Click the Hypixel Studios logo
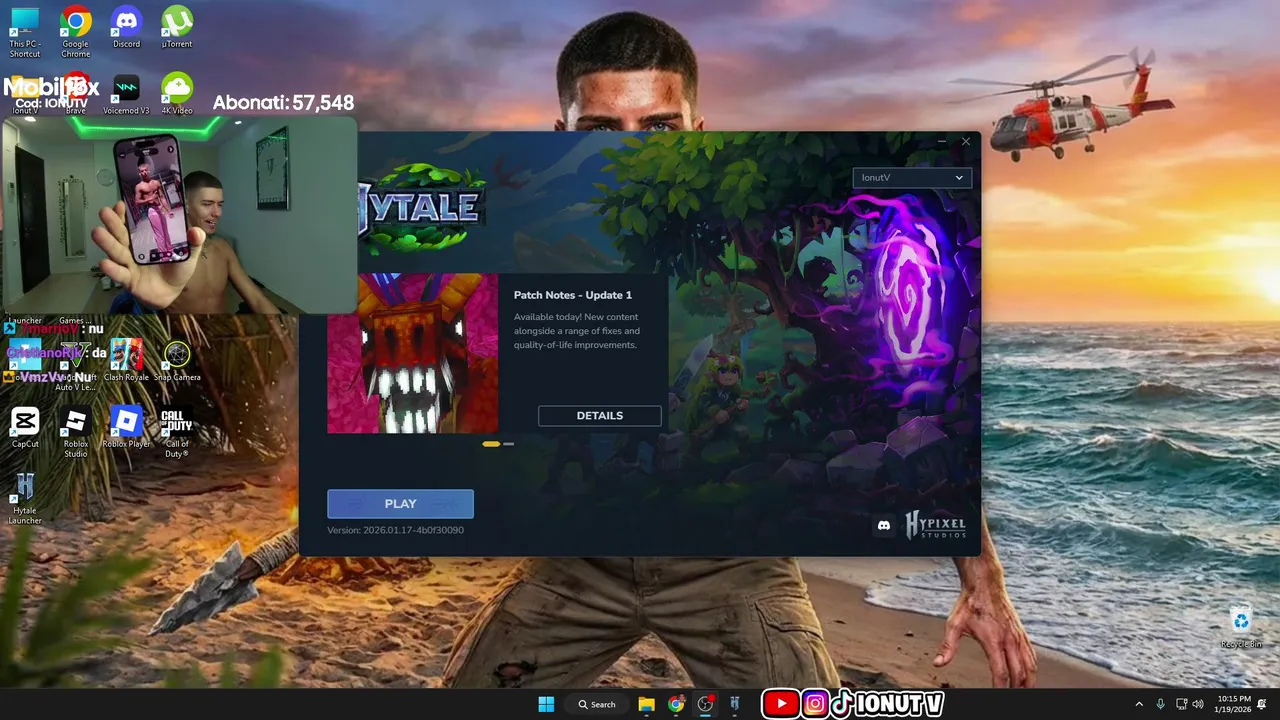 [x=936, y=525]
